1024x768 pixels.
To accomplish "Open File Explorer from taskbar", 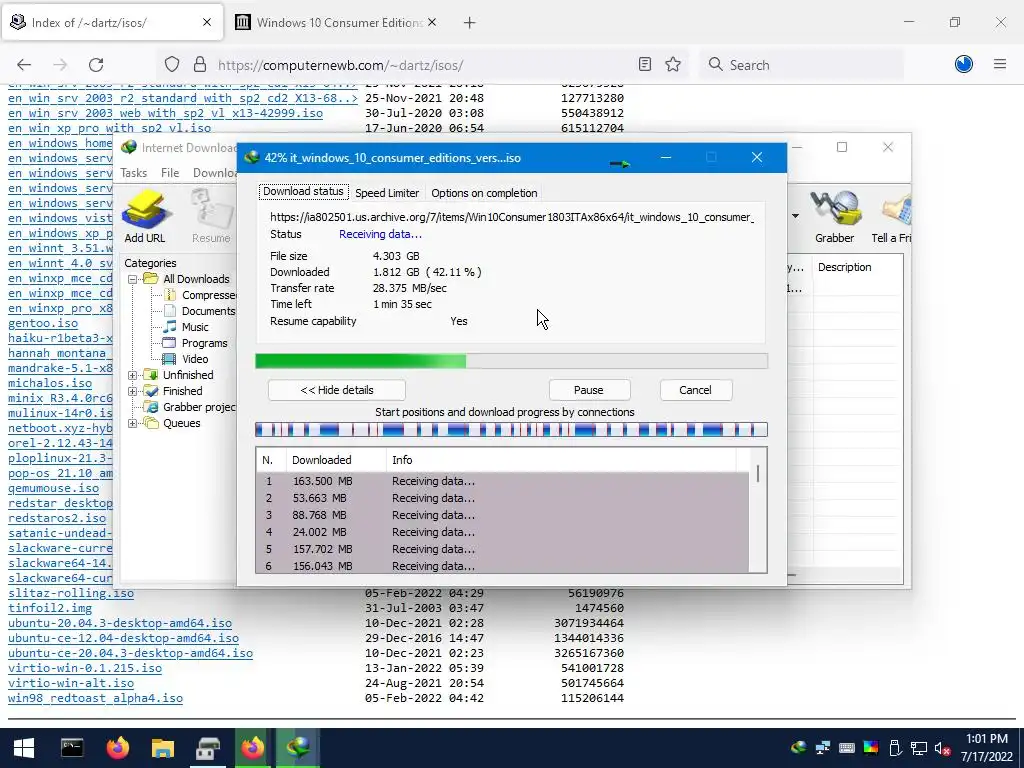I will pyautogui.click(x=163, y=748).
